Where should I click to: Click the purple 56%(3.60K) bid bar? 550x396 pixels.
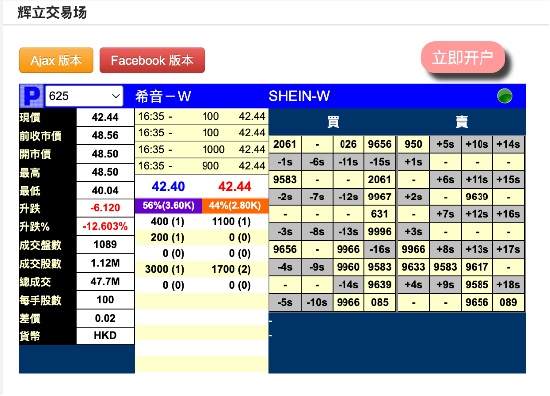click(x=168, y=206)
